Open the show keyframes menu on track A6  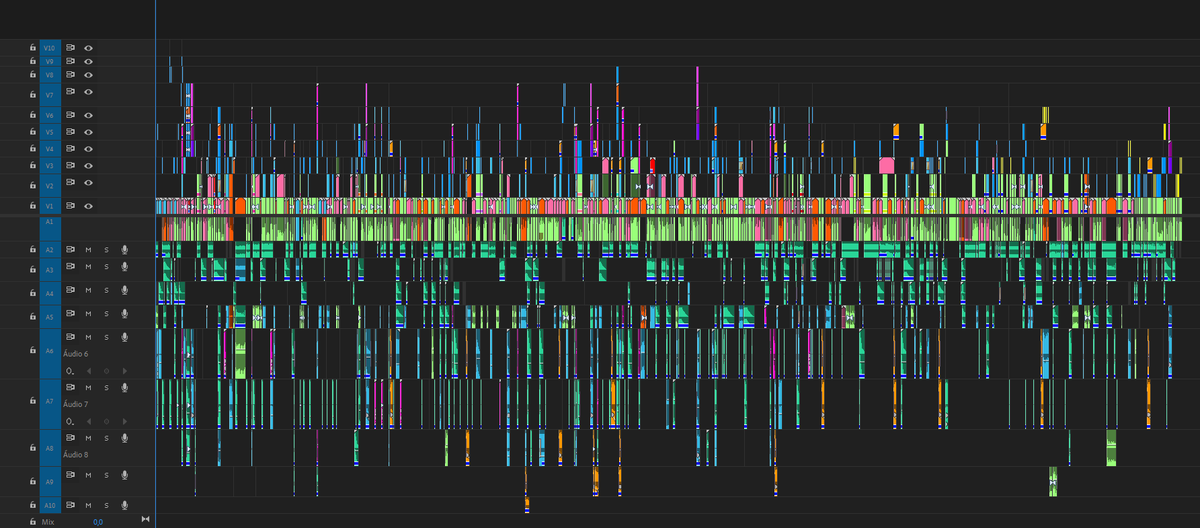[70, 371]
